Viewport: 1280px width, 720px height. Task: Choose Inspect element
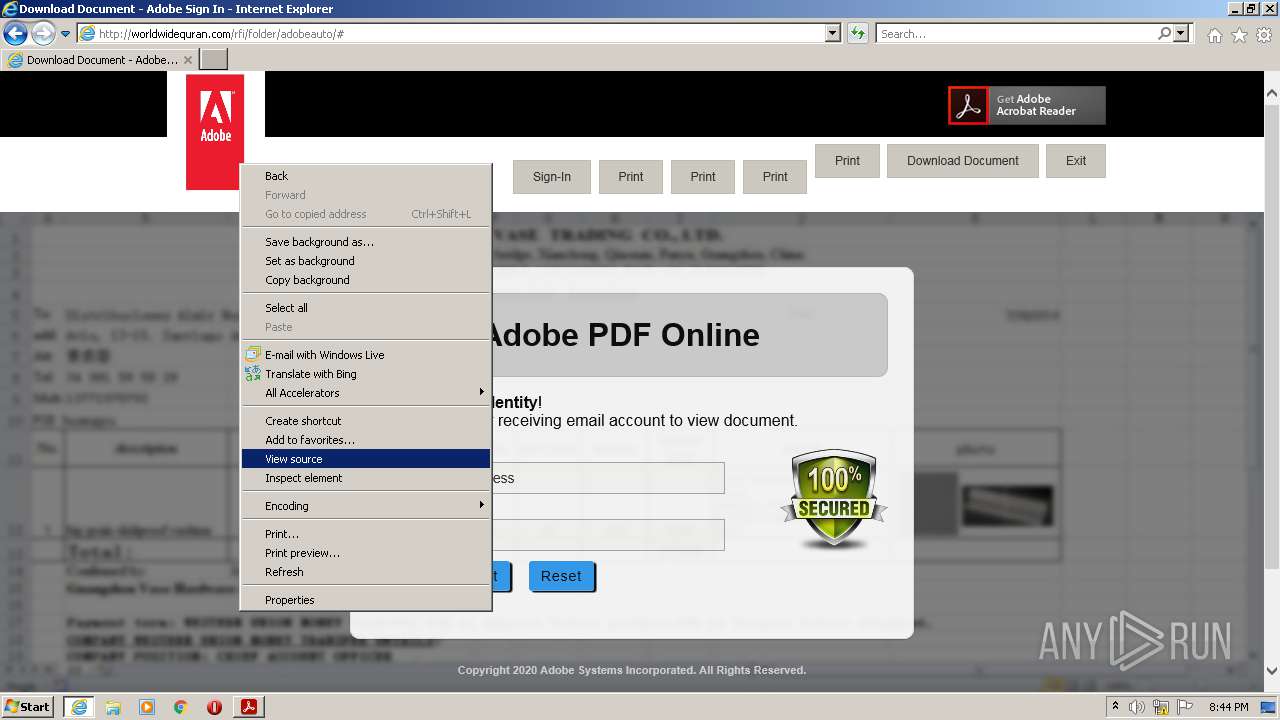pos(365,478)
